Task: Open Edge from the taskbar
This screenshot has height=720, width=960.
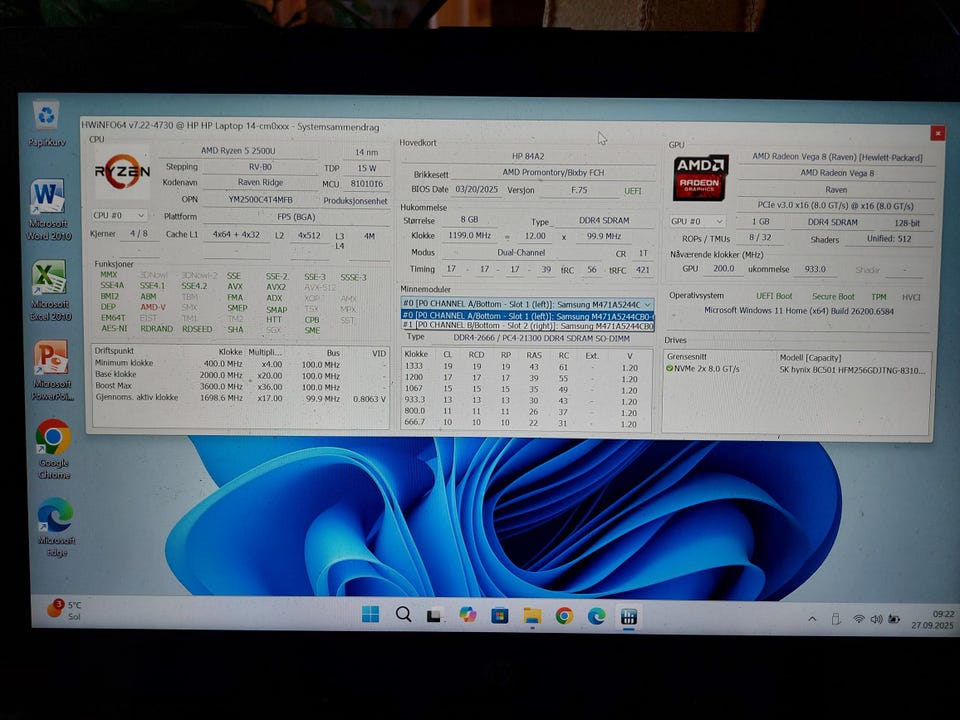Action: point(596,616)
